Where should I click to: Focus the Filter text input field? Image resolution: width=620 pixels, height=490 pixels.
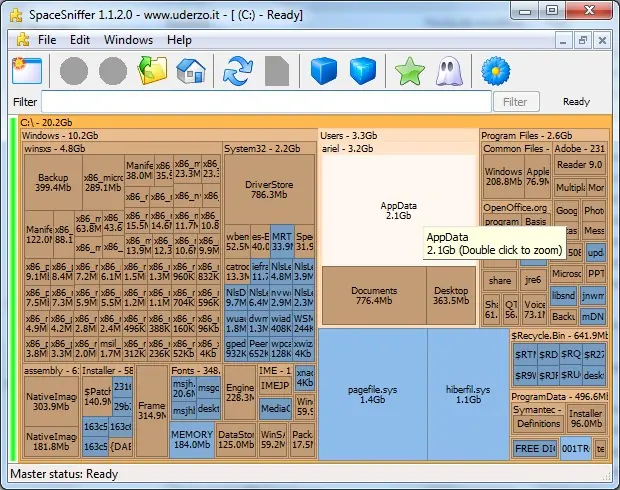[x=267, y=102]
